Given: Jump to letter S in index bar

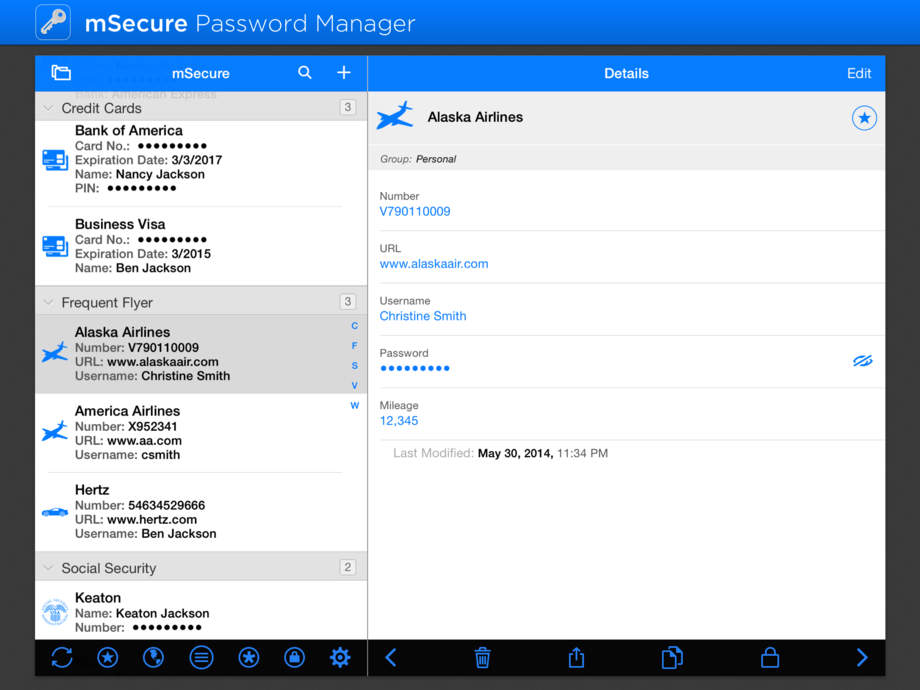Looking at the screenshot, I should (x=354, y=366).
